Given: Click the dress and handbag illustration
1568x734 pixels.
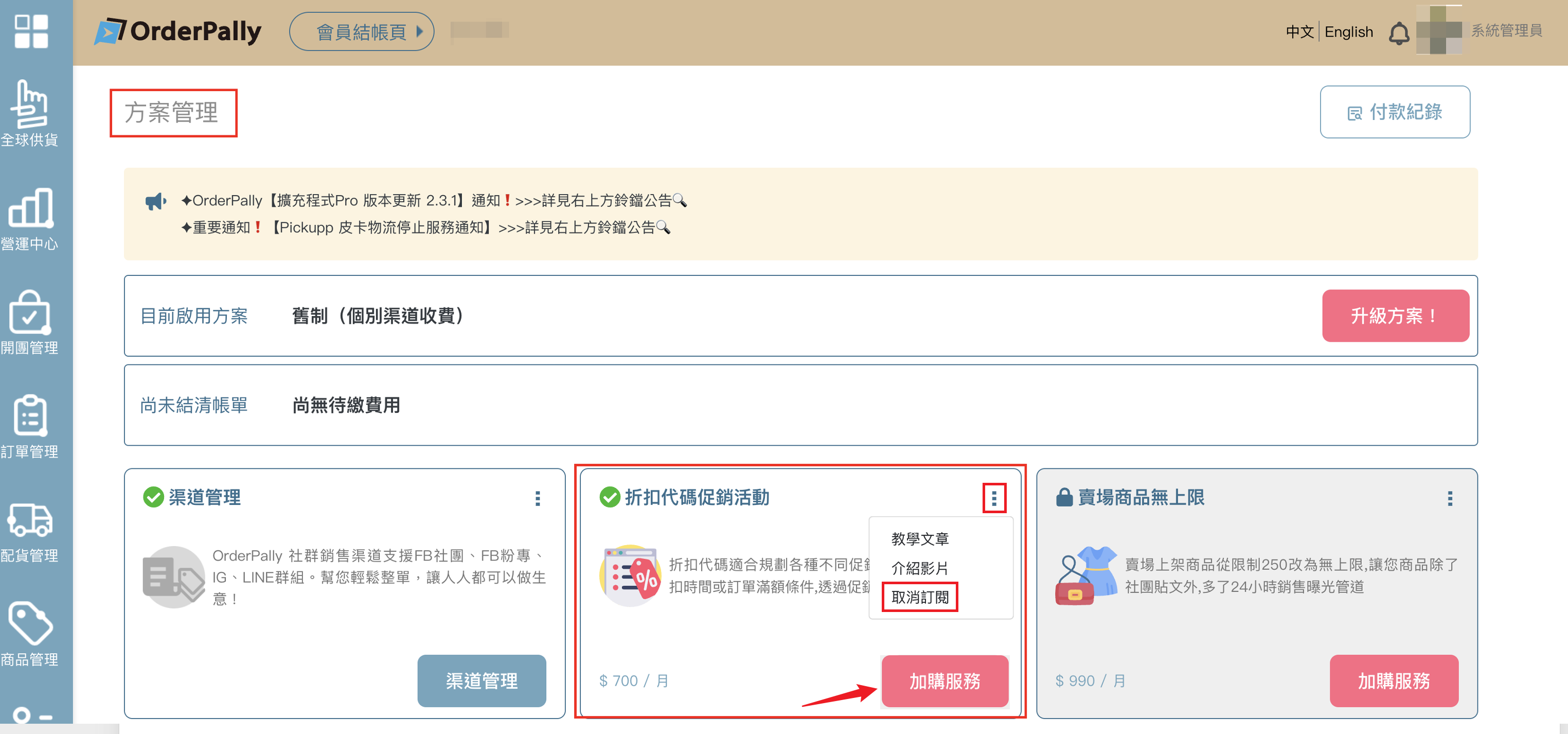Looking at the screenshot, I should tap(1086, 575).
